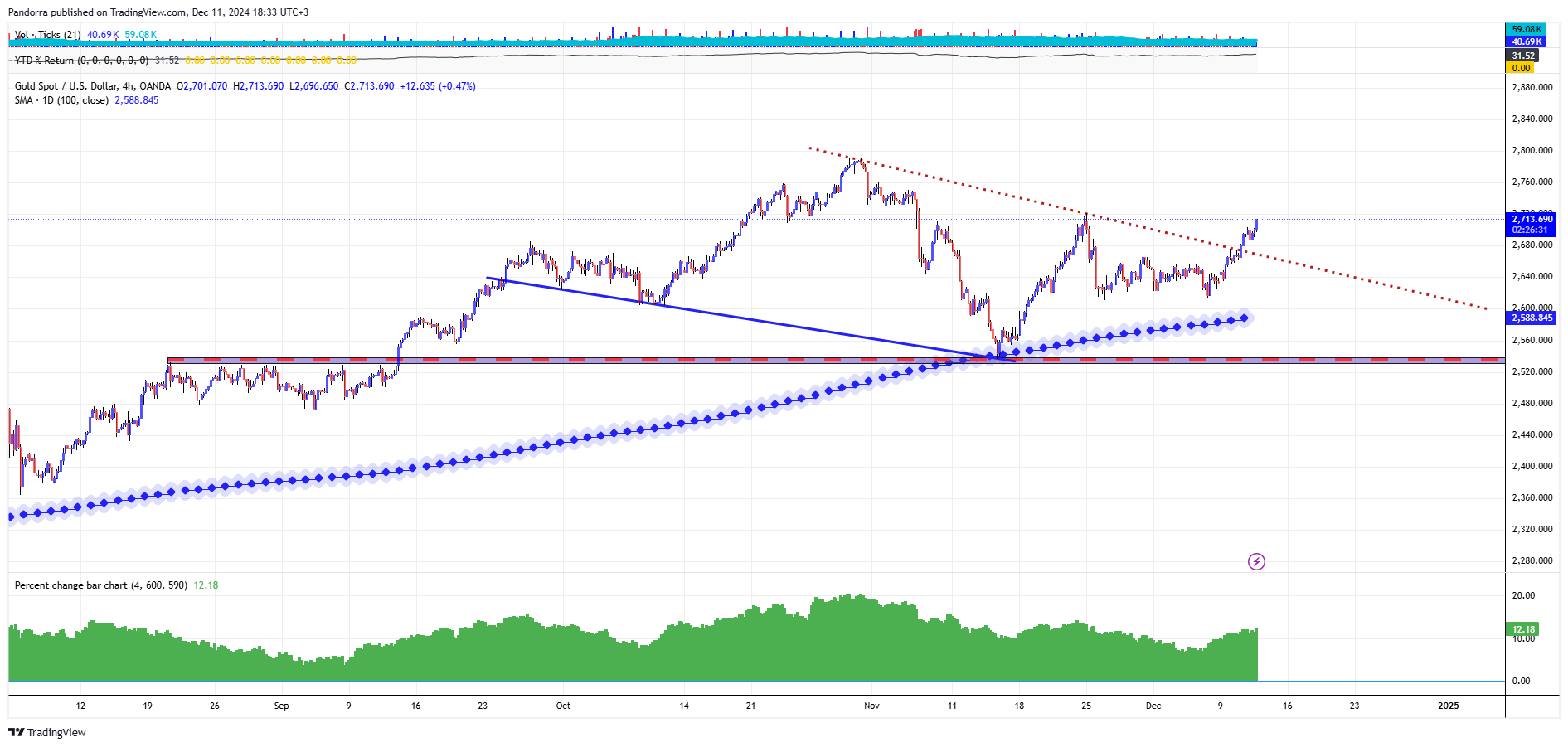This screenshot has width=1568, height=747.
Task: Click the 2,400.000 price axis label
Action: (1532, 466)
